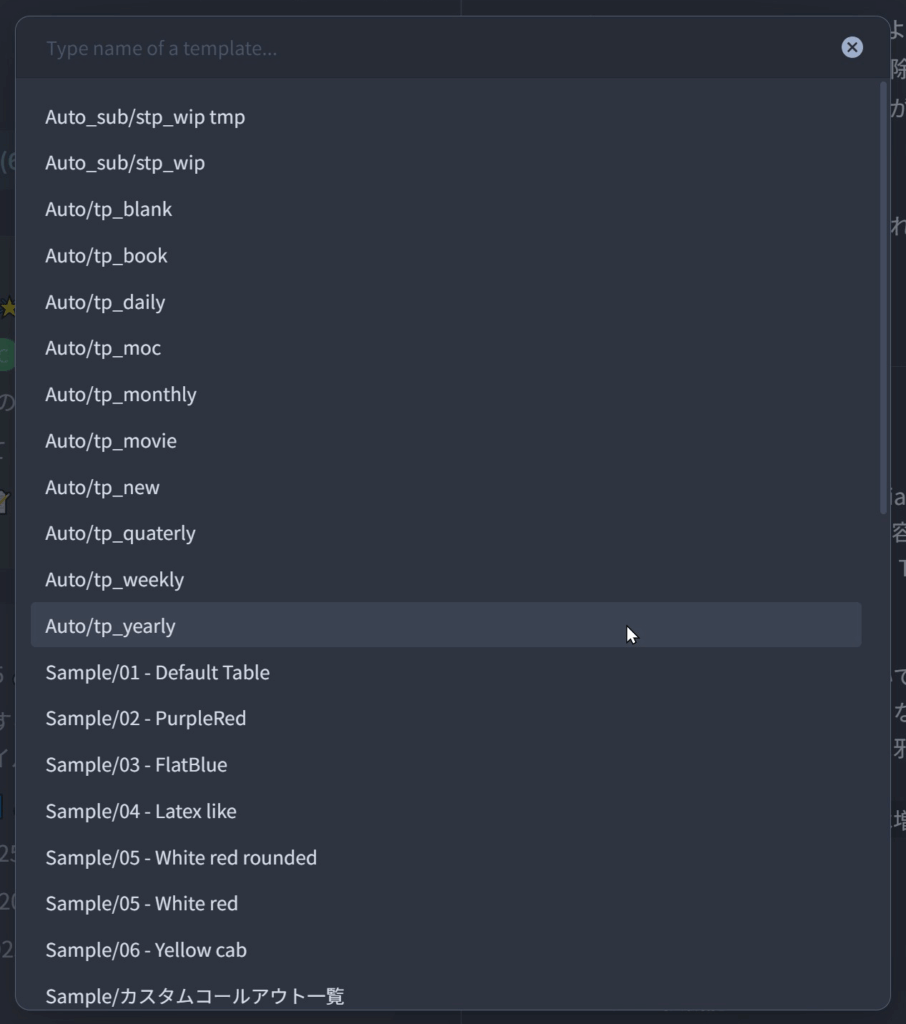This screenshot has height=1024, width=906.
Task: Insert the Auto/tp_daily template
Action: [105, 302]
